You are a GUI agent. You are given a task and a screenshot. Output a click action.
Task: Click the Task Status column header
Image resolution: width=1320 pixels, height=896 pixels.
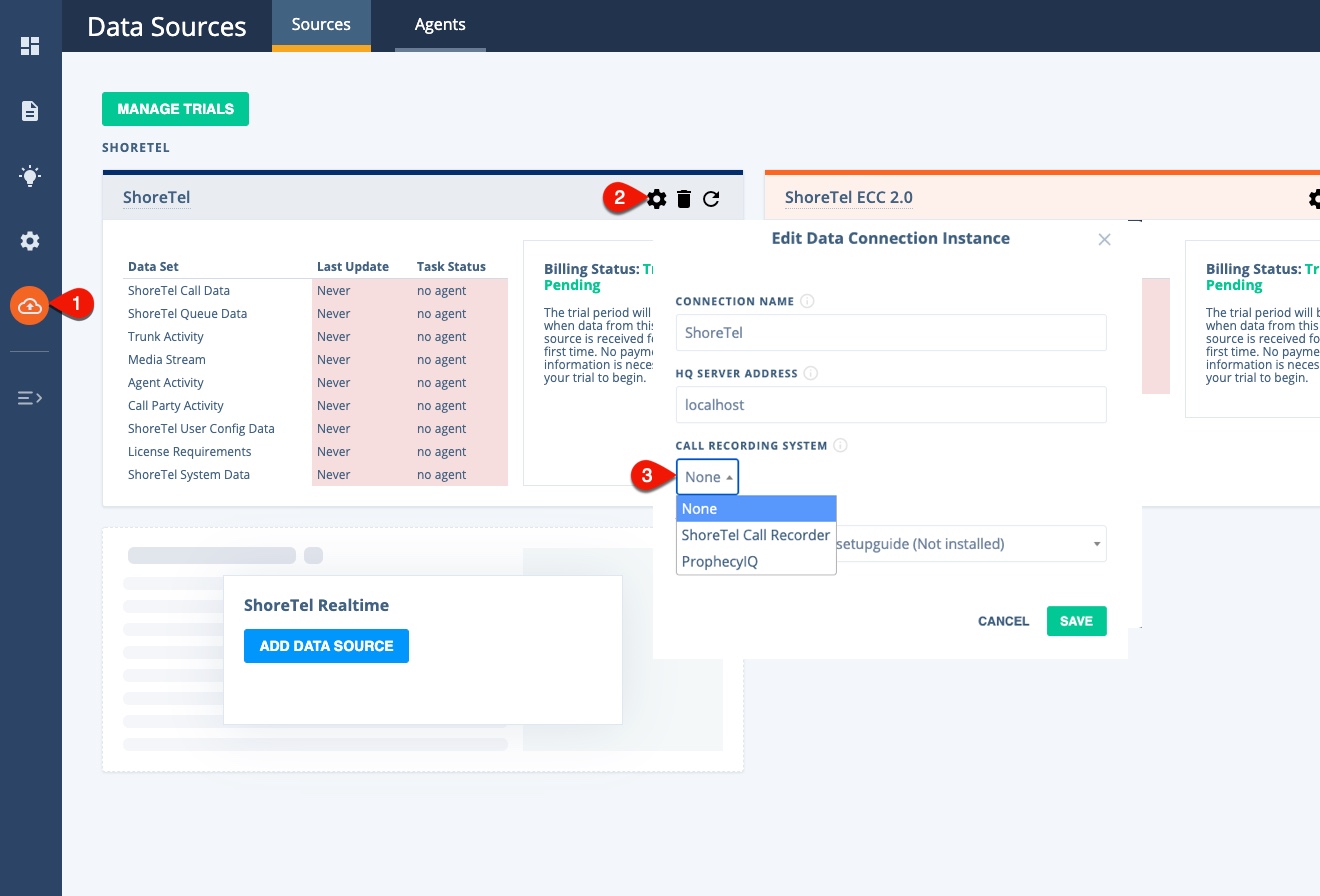pos(451,267)
